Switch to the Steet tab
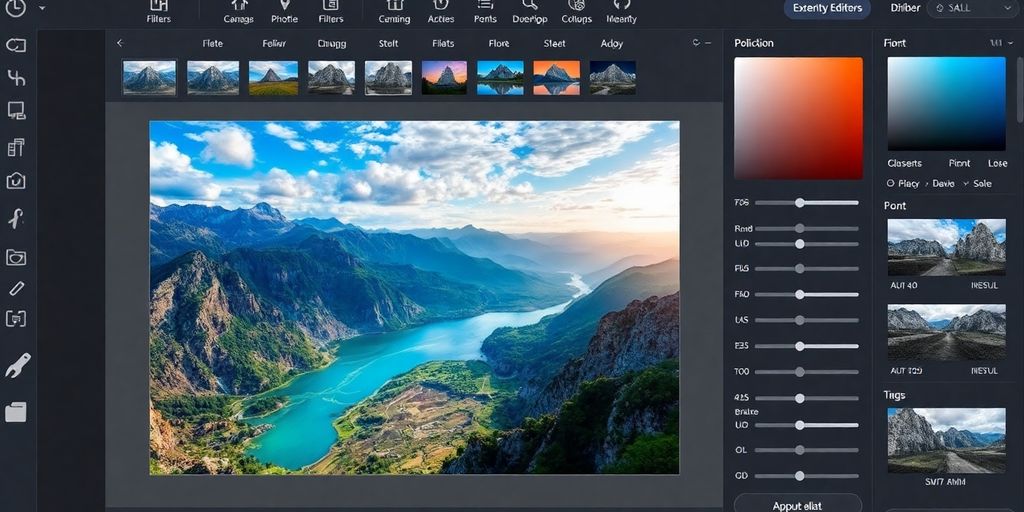Image resolution: width=1024 pixels, height=512 pixels. tap(554, 44)
